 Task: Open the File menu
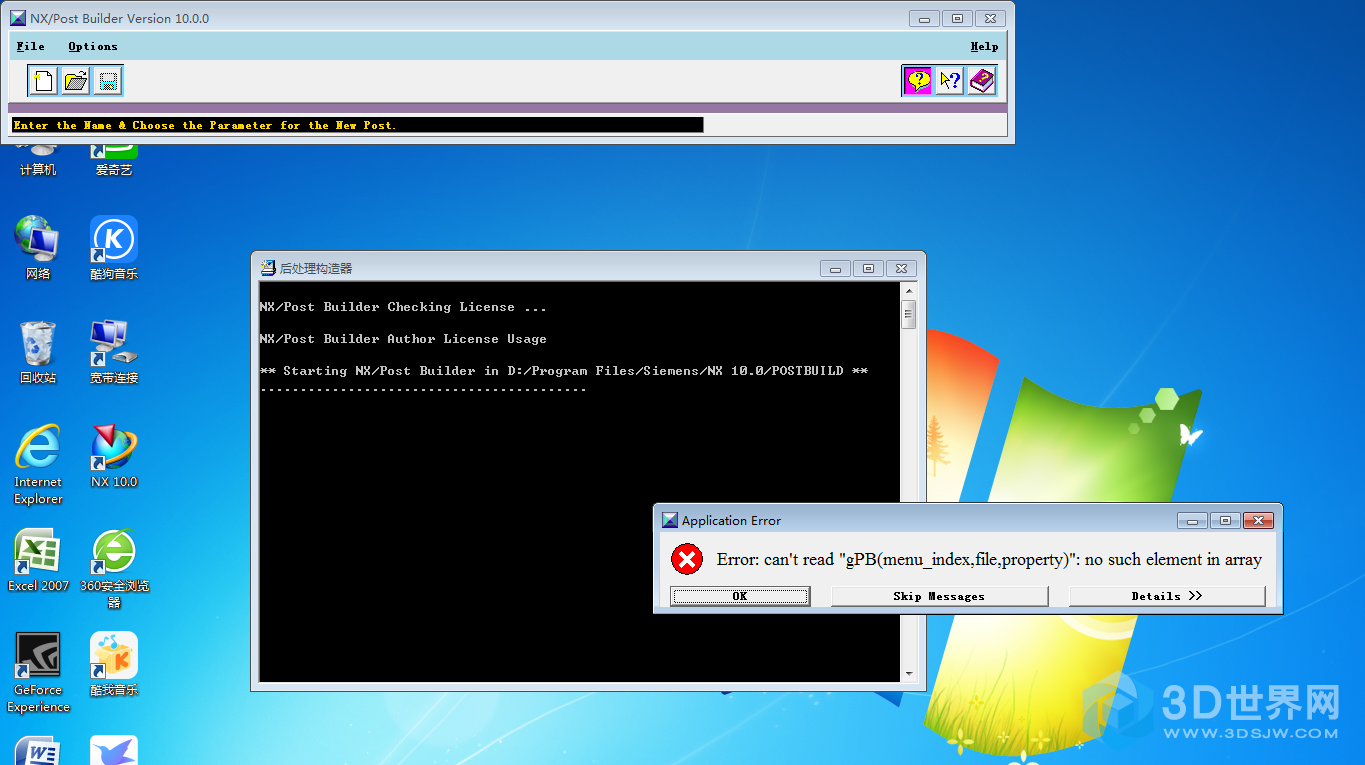pyautogui.click(x=31, y=46)
